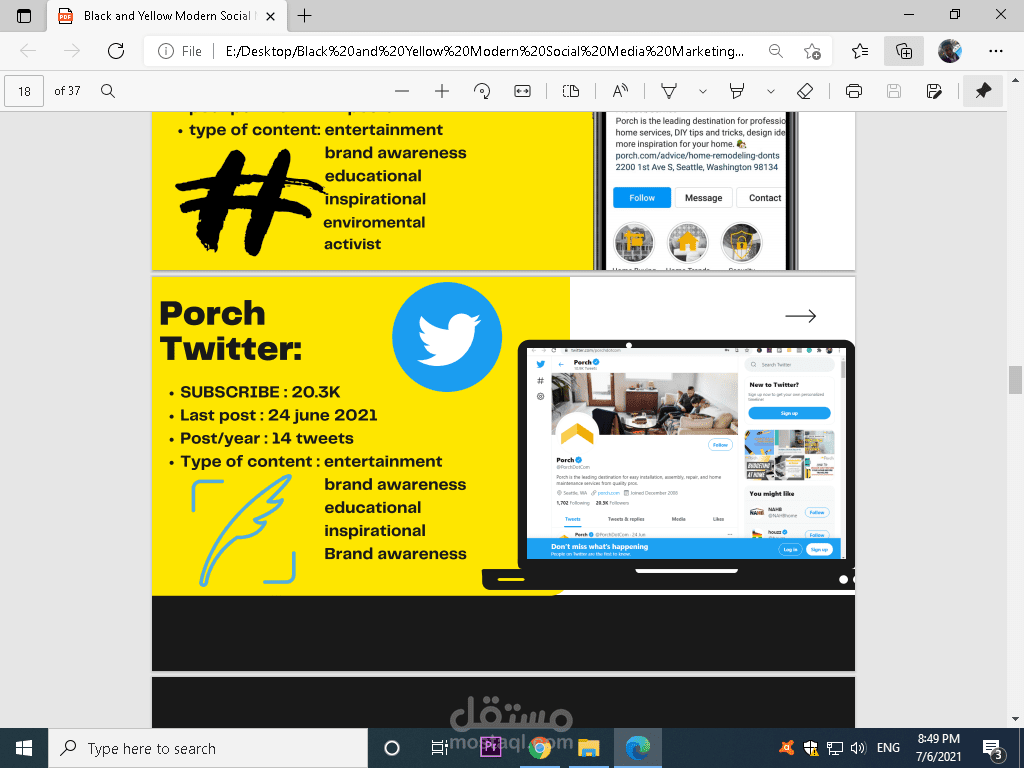Viewport: 1024px width, 768px height.
Task: Click the Contact button in the phone mockup
Action: [763, 197]
